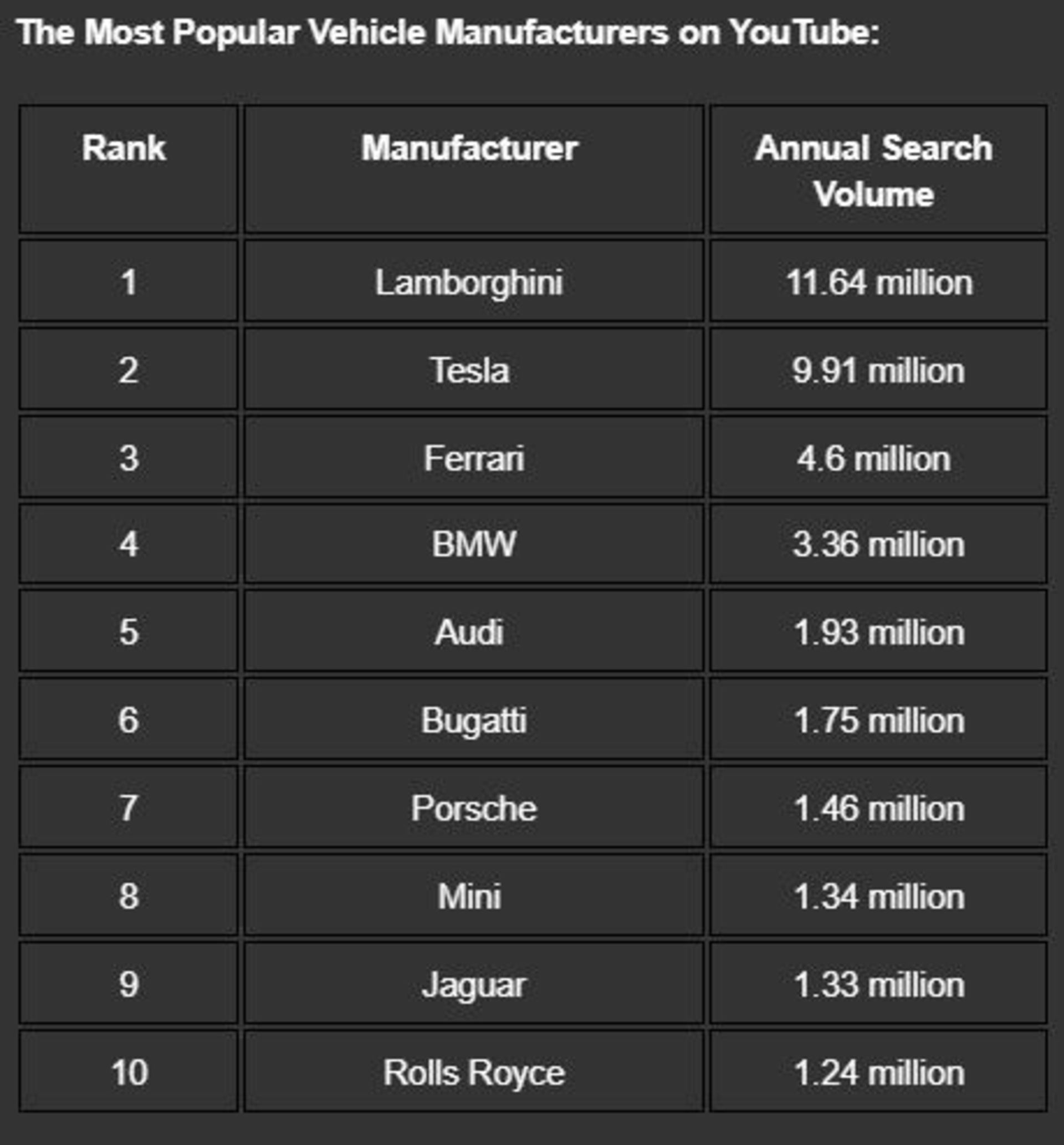
Task: Select the Audi cell
Action: 469,632
